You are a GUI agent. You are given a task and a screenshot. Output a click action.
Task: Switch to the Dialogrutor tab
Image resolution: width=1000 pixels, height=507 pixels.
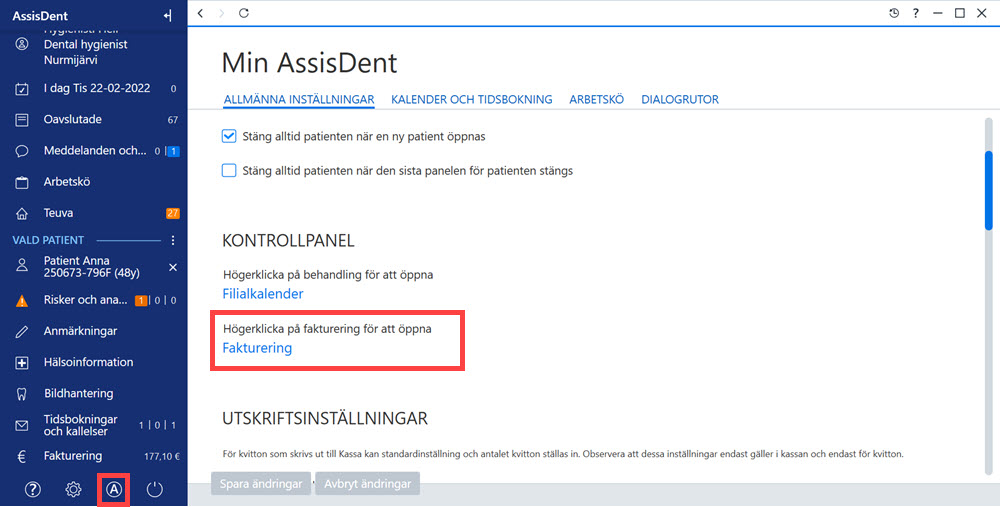tap(680, 99)
